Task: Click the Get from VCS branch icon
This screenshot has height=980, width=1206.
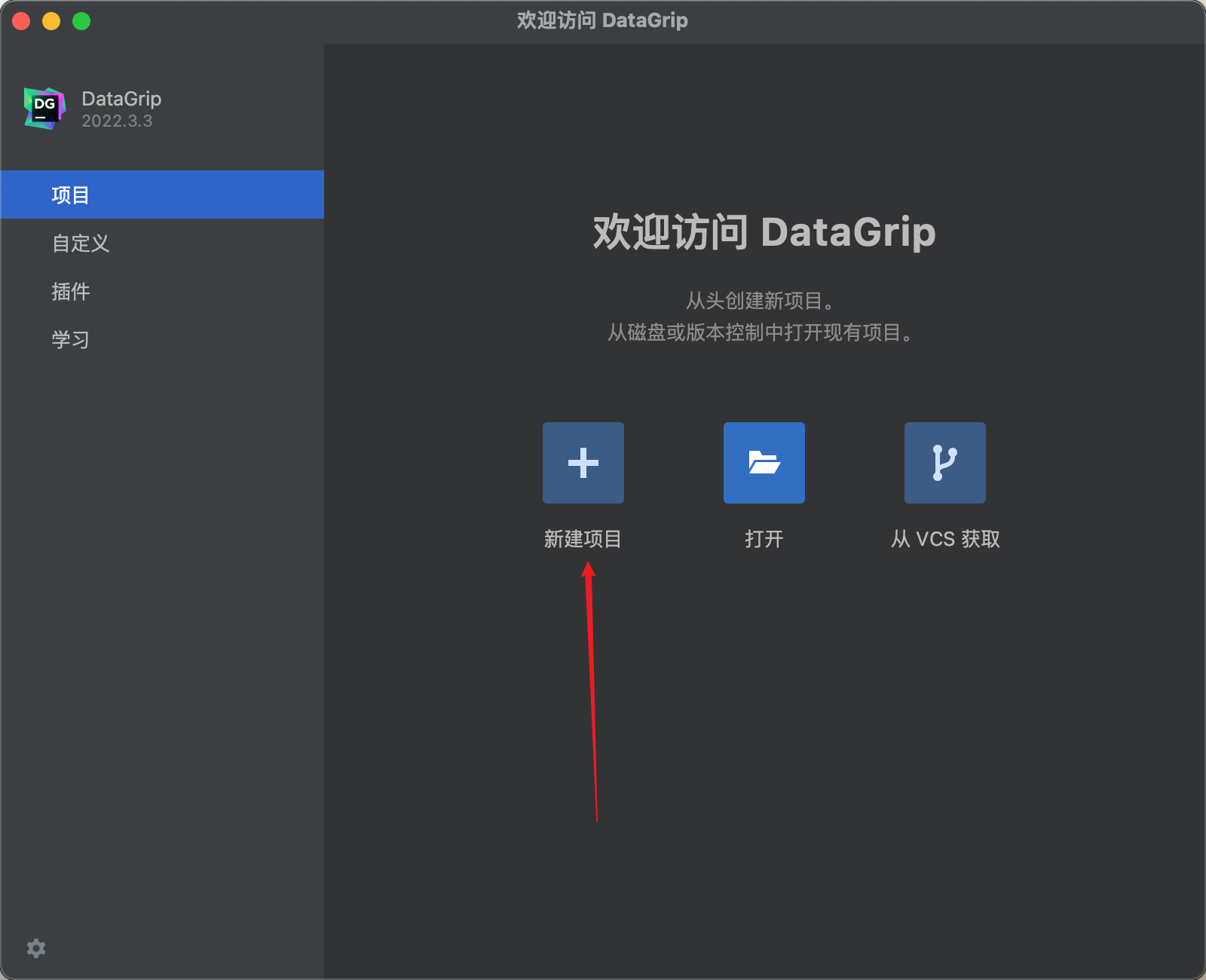Action: (x=945, y=463)
